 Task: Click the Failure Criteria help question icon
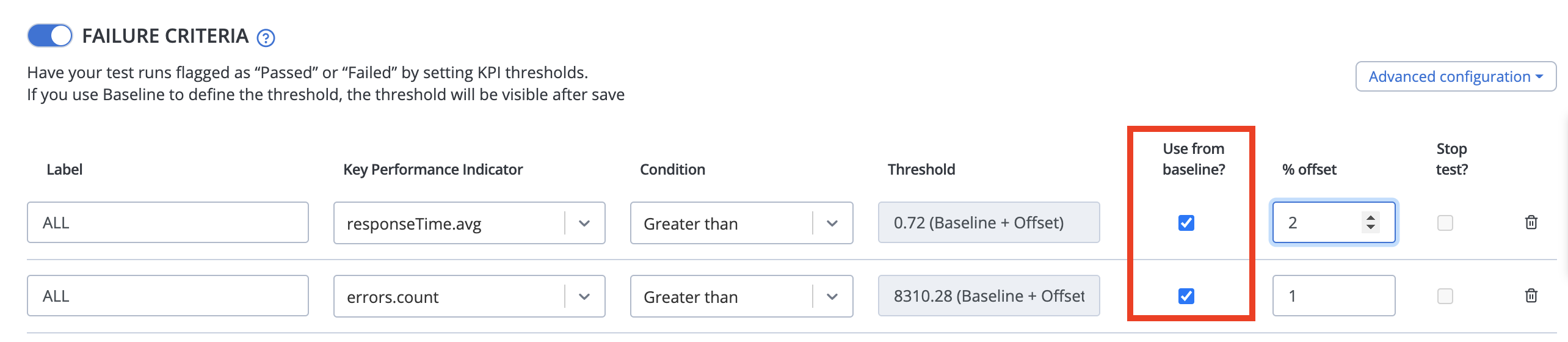266,38
